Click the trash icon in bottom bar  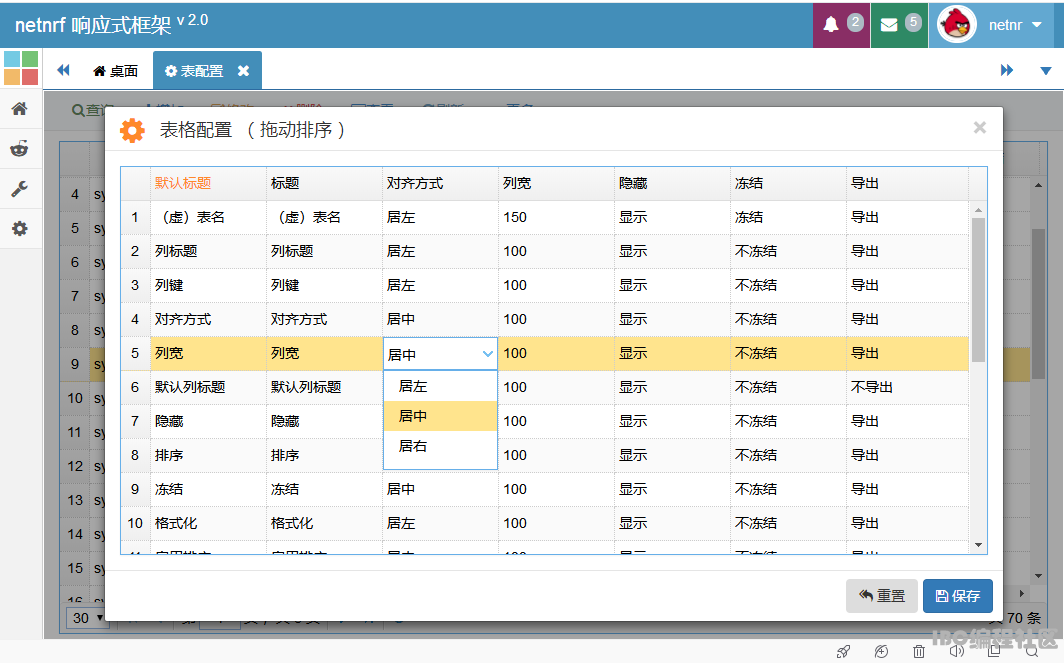[x=919, y=651]
